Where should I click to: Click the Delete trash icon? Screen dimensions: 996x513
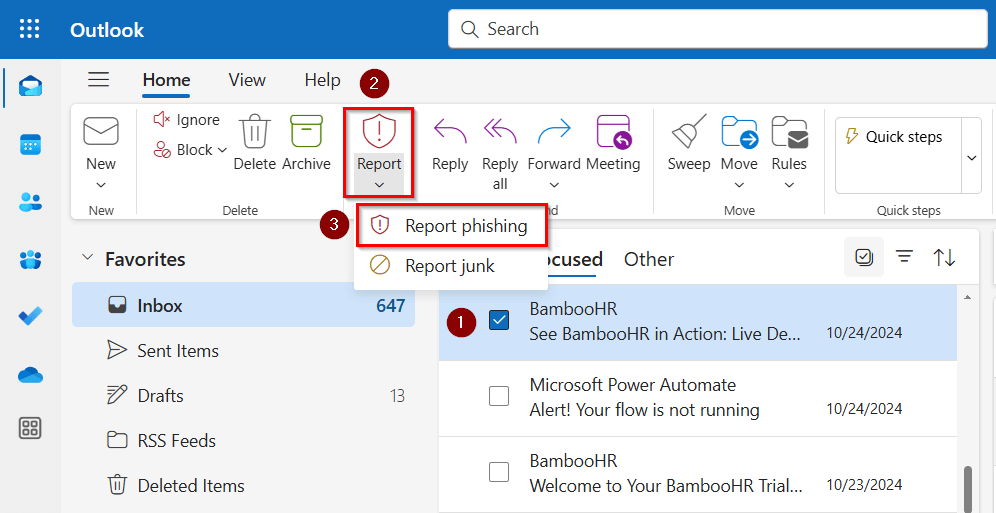[255, 133]
